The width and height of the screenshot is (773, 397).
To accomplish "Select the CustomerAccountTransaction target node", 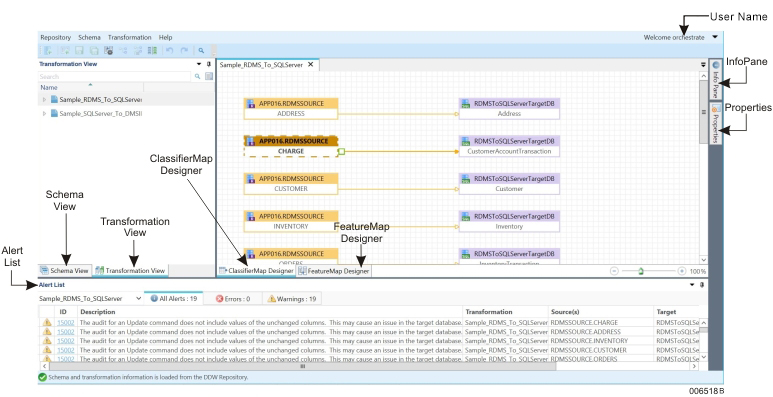I will point(509,146).
